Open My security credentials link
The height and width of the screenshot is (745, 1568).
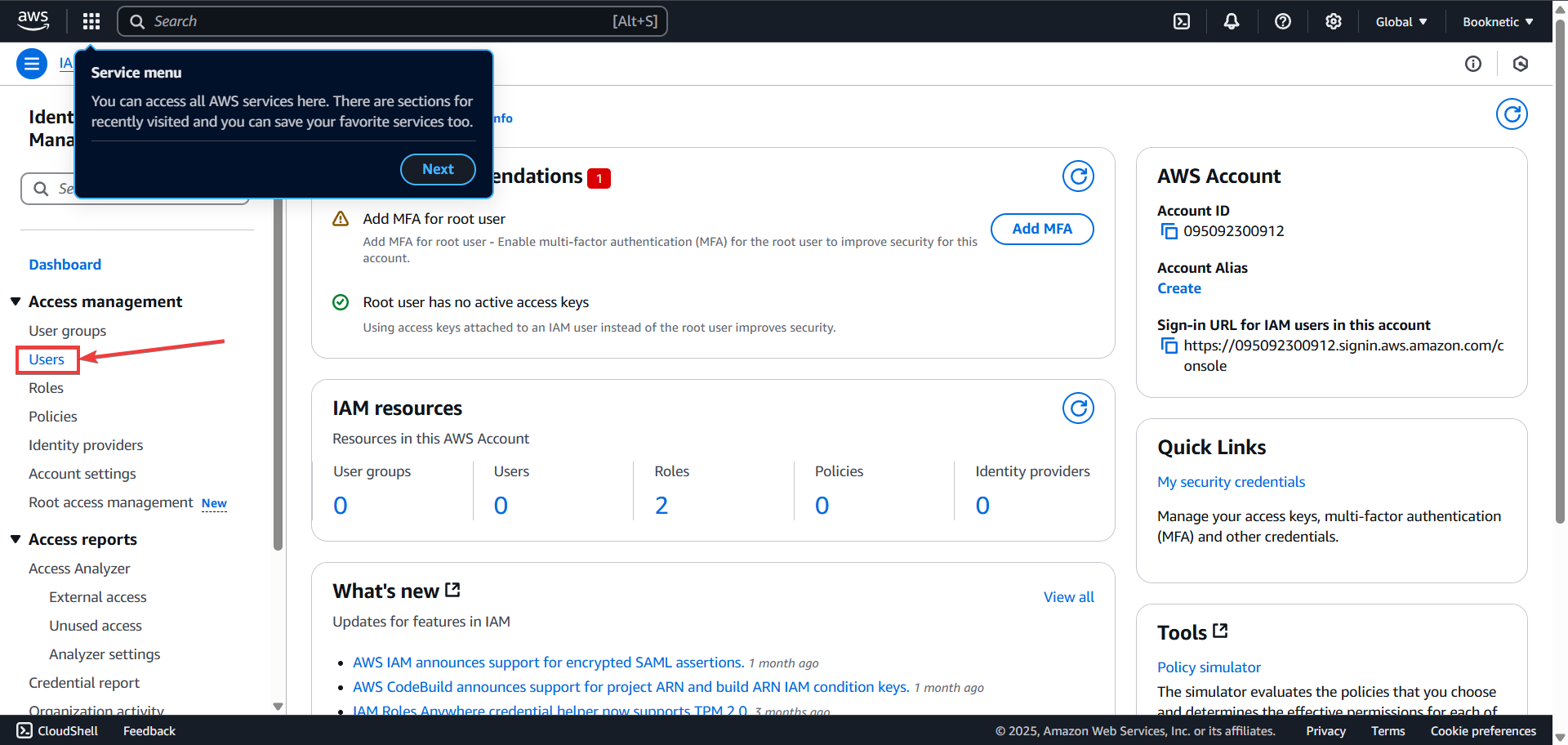pyautogui.click(x=1231, y=482)
